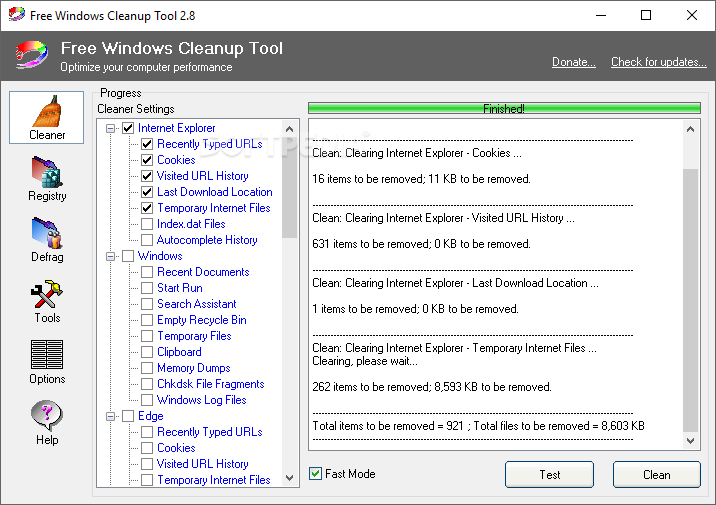
Task: Select the Search Assistant tree item
Action: [x=196, y=304]
